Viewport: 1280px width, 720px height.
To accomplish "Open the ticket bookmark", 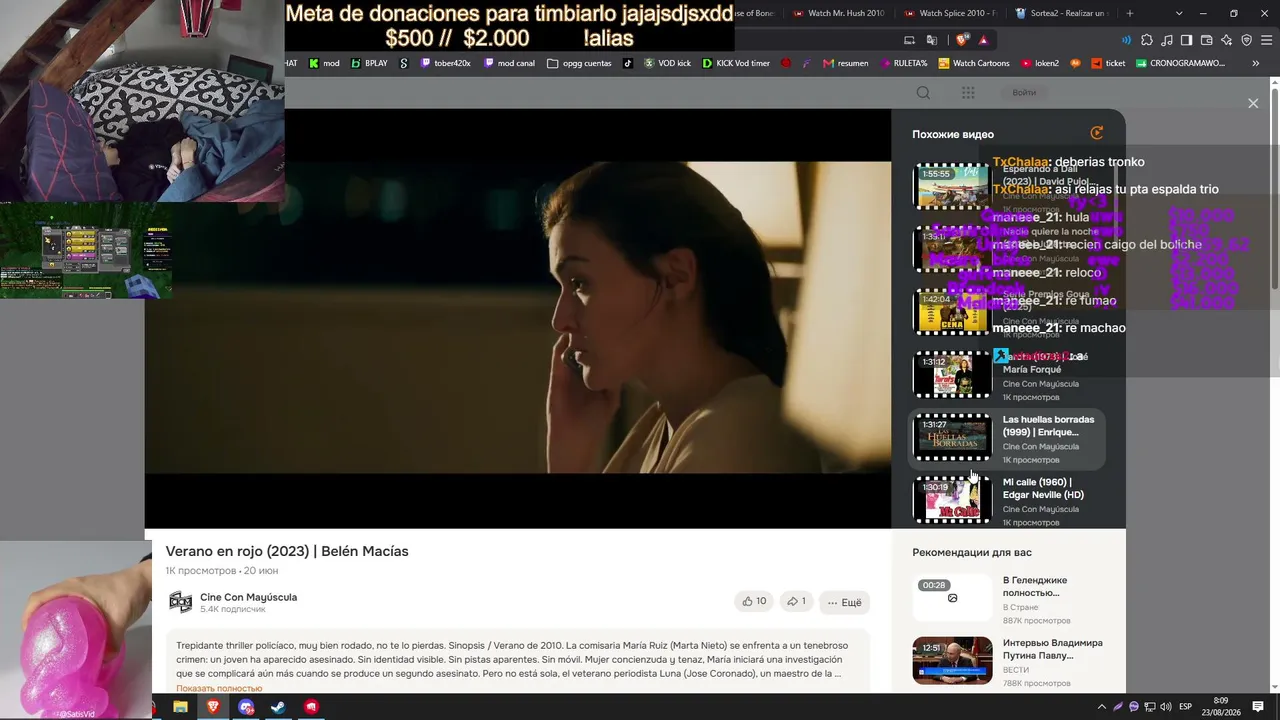I will [x=1107, y=63].
